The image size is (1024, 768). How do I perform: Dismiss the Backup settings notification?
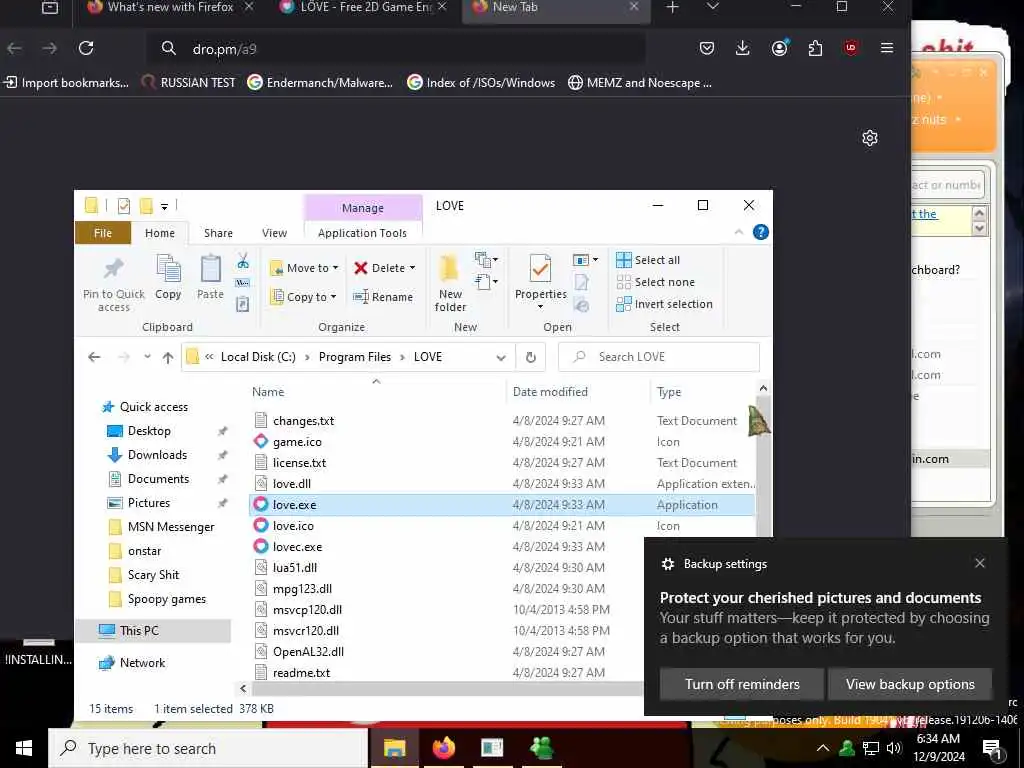pos(980,563)
